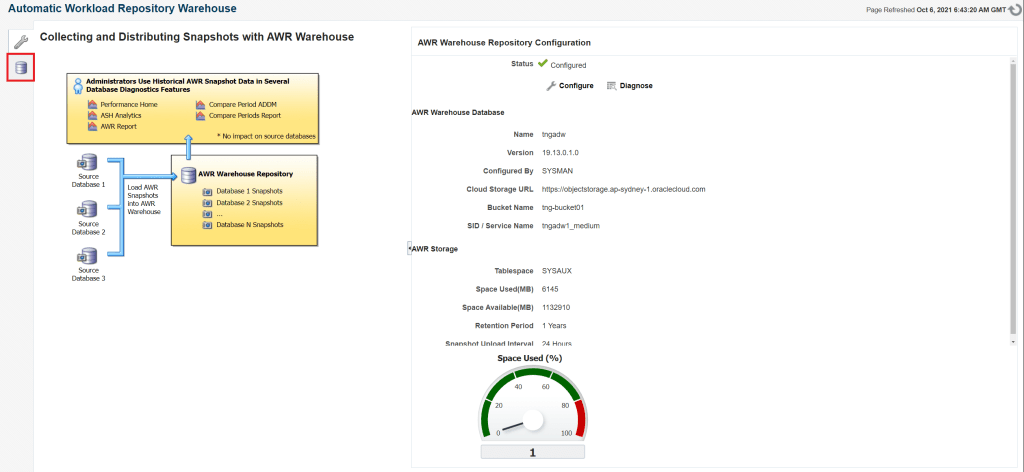Screen dimensions: 1024x472
Task: Click the AWR Report item in diagram
Action: [118, 126]
